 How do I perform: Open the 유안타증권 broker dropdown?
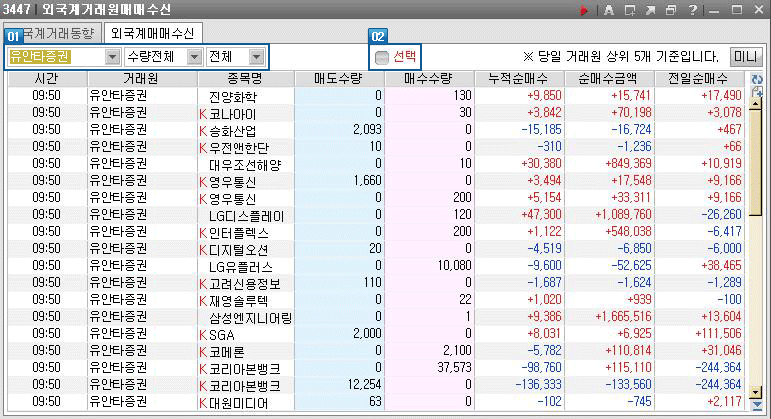click(x=113, y=57)
